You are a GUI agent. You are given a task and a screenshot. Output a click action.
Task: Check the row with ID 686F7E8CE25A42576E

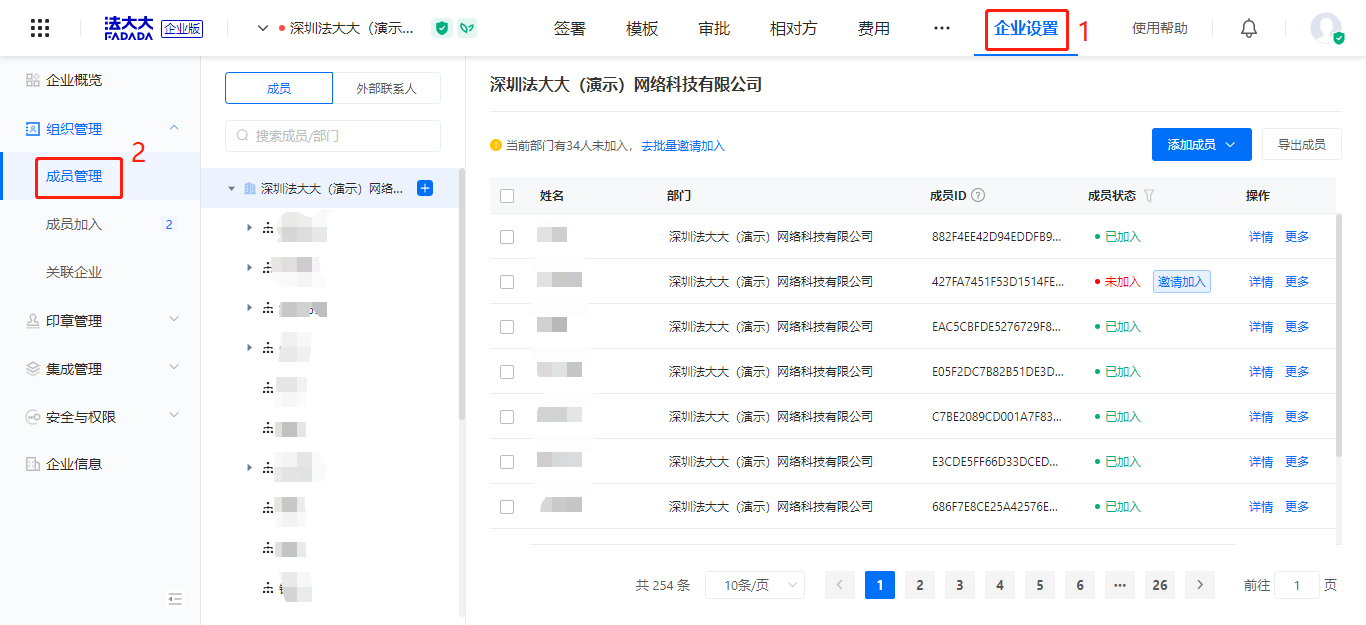tap(507, 507)
